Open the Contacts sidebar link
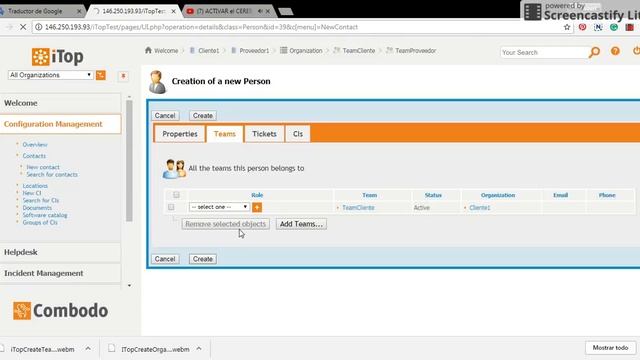The height and width of the screenshot is (360, 640). [34, 156]
